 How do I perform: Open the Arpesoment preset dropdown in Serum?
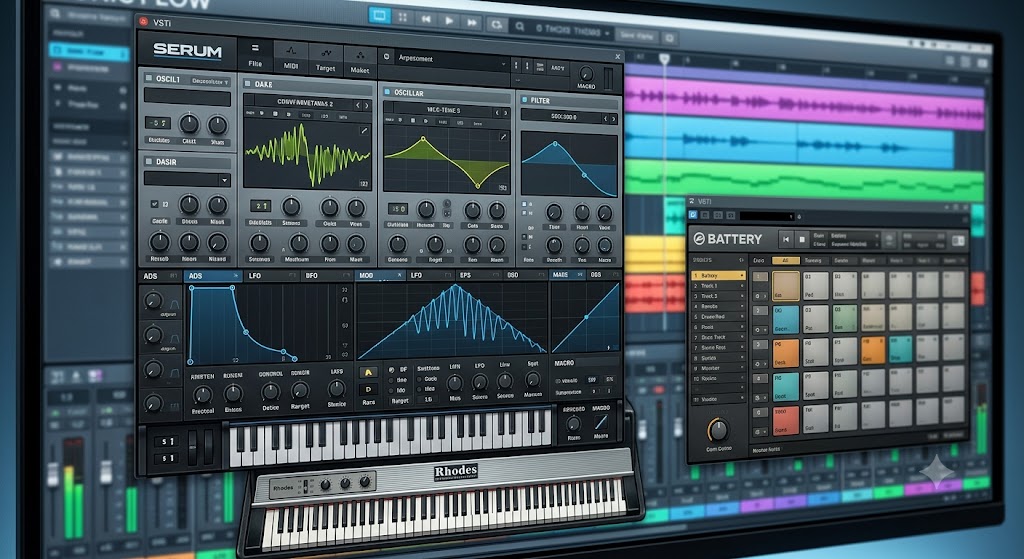tap(451, 60)
